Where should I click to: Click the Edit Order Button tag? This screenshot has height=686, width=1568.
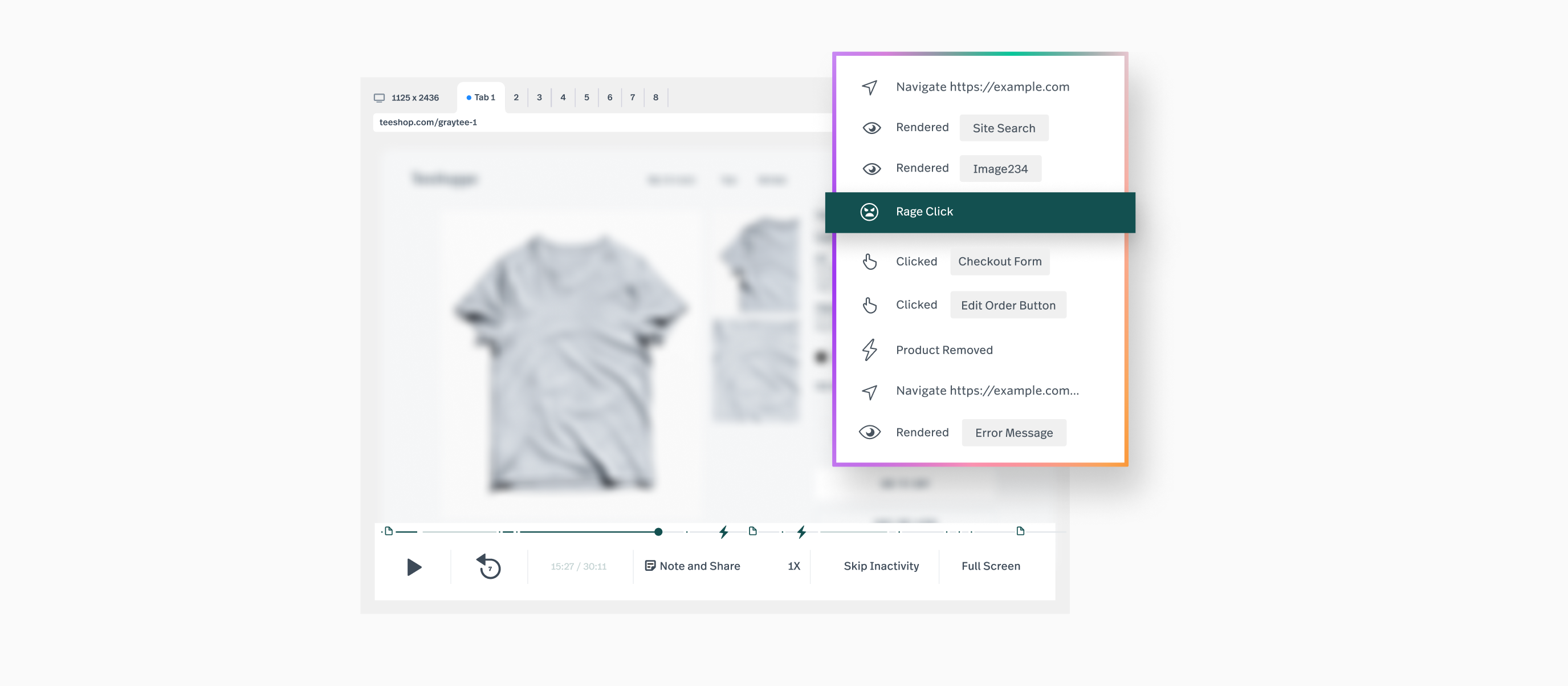[x=1008, y=305]
